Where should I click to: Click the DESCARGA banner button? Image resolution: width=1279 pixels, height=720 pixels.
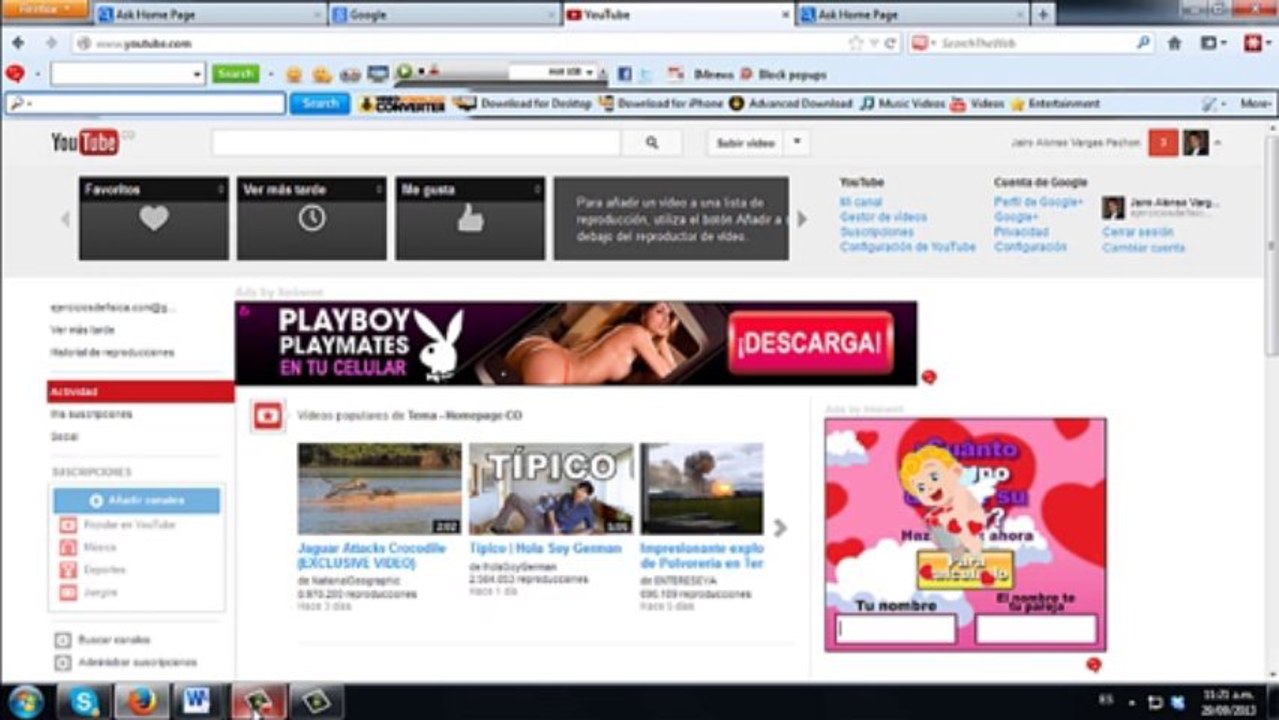pos(811,343)
